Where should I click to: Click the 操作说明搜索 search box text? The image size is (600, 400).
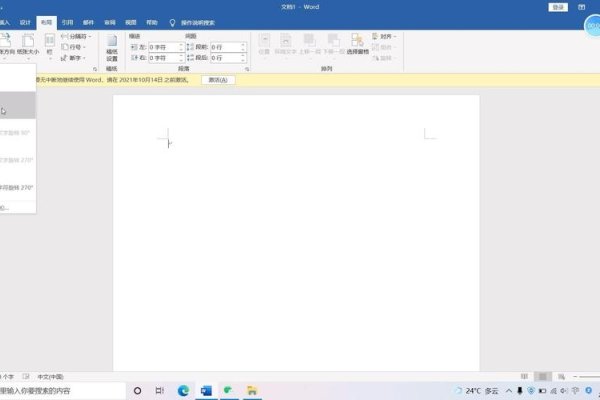198,23
